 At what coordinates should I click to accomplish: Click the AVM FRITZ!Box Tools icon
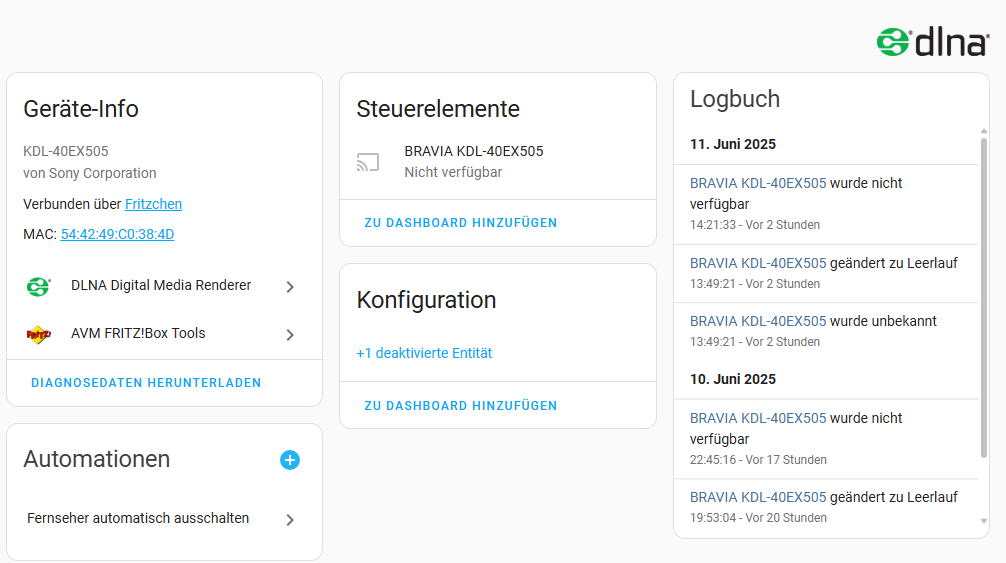coord(38,334)
